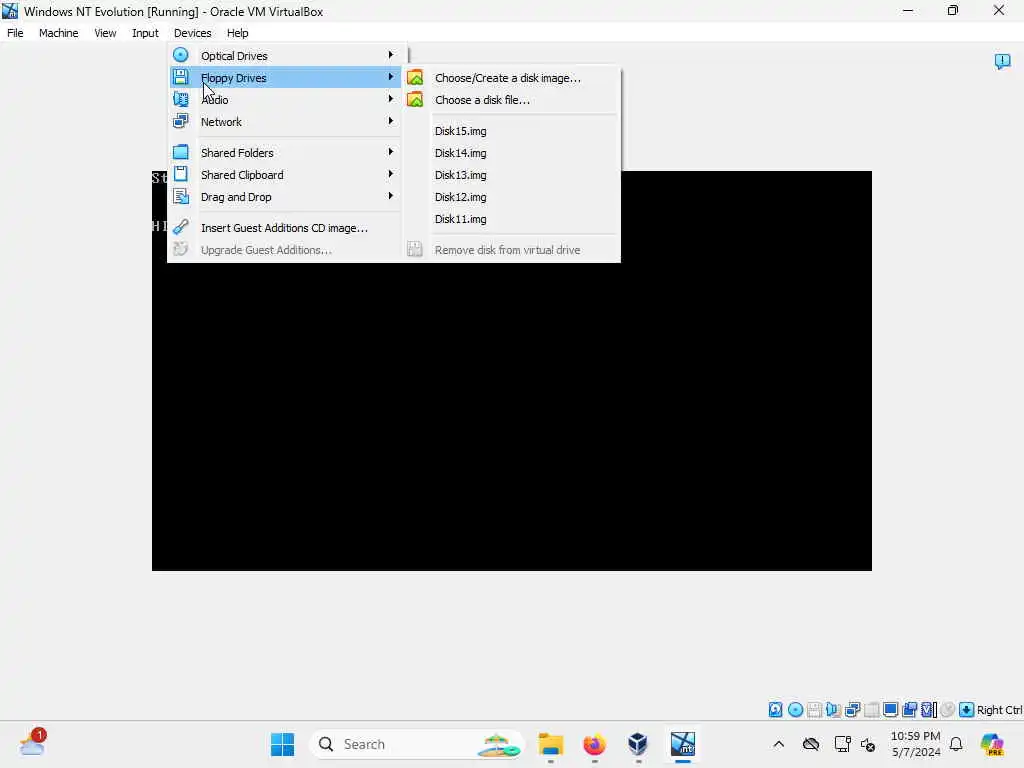The image size is (1024, 768).
Task: Select Insert Guest Additions CD image
Action: click(285, 228)
